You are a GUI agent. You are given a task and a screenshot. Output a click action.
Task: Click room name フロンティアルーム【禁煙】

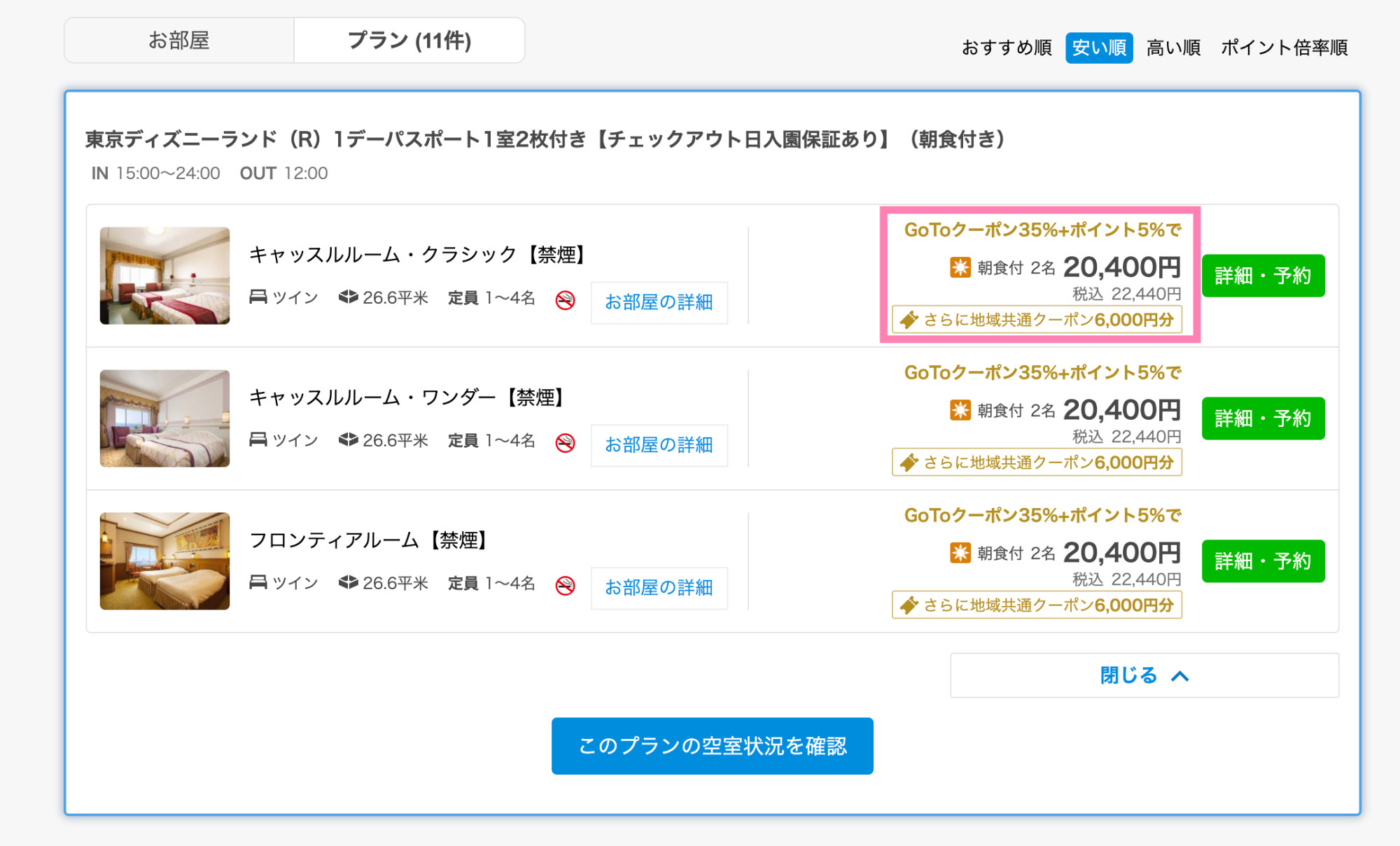pos(370,540)
